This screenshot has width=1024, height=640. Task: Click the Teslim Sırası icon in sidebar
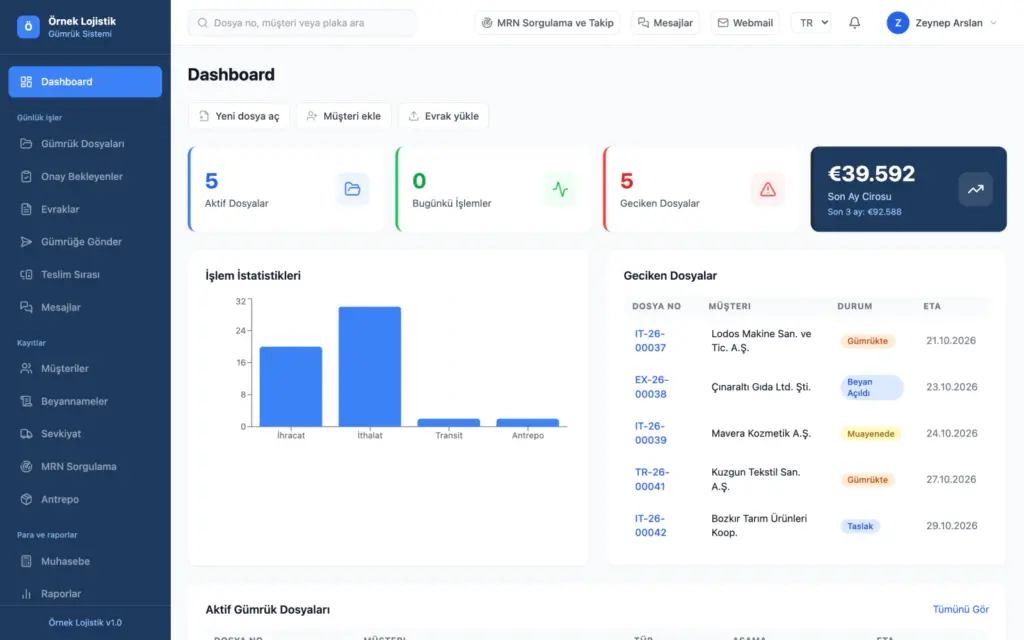pyautogui.click(x=26, y=274)
